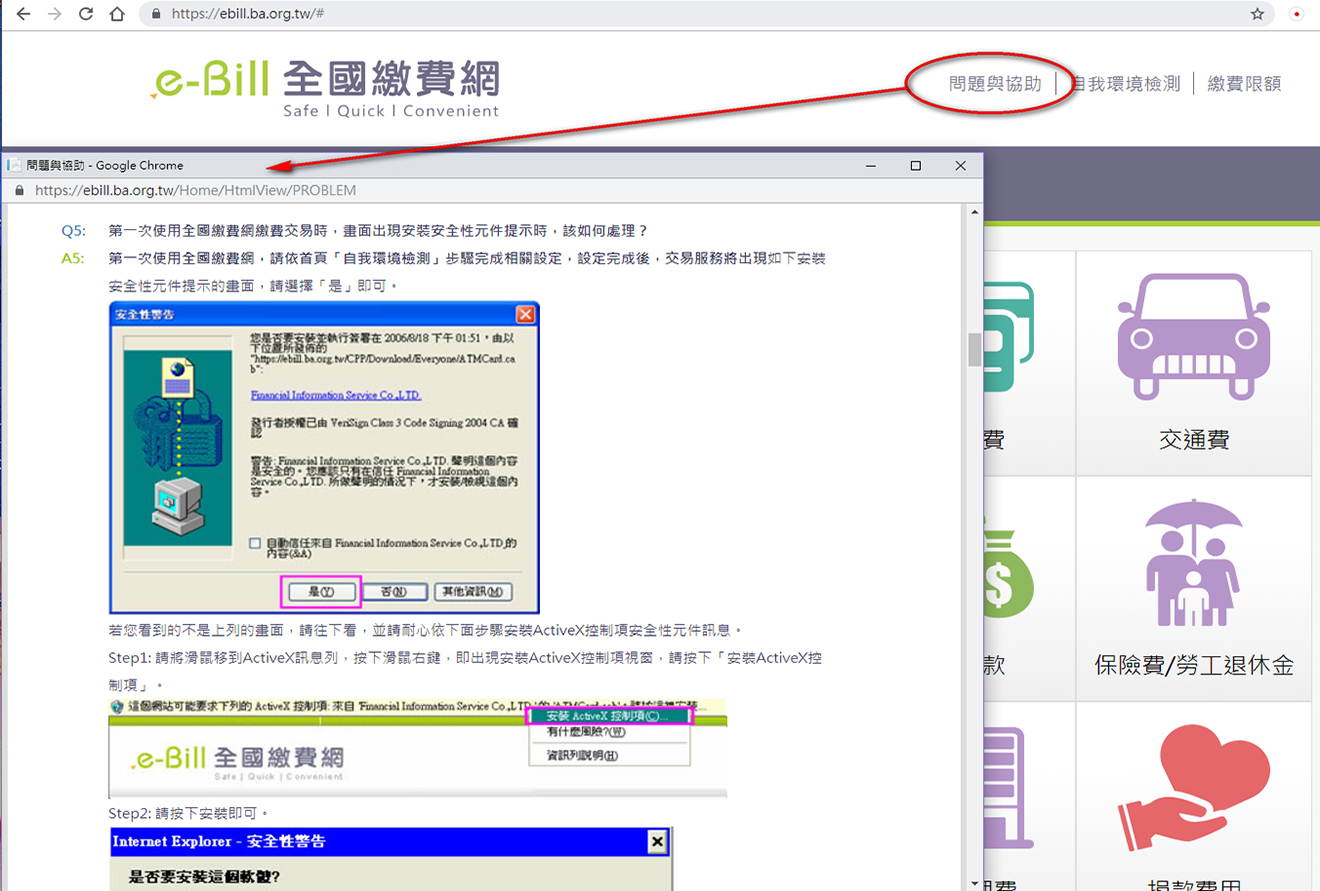This screenshot has height=891, width=1320.
Task: Open the 自我環境檢測 menu item
Action: click(x=1126, y=84)
